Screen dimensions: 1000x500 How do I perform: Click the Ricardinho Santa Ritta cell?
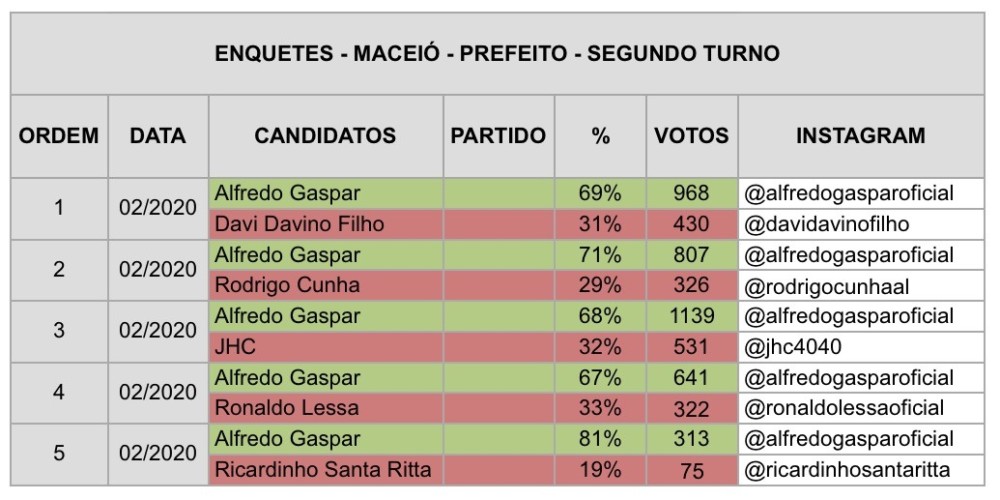325,470
